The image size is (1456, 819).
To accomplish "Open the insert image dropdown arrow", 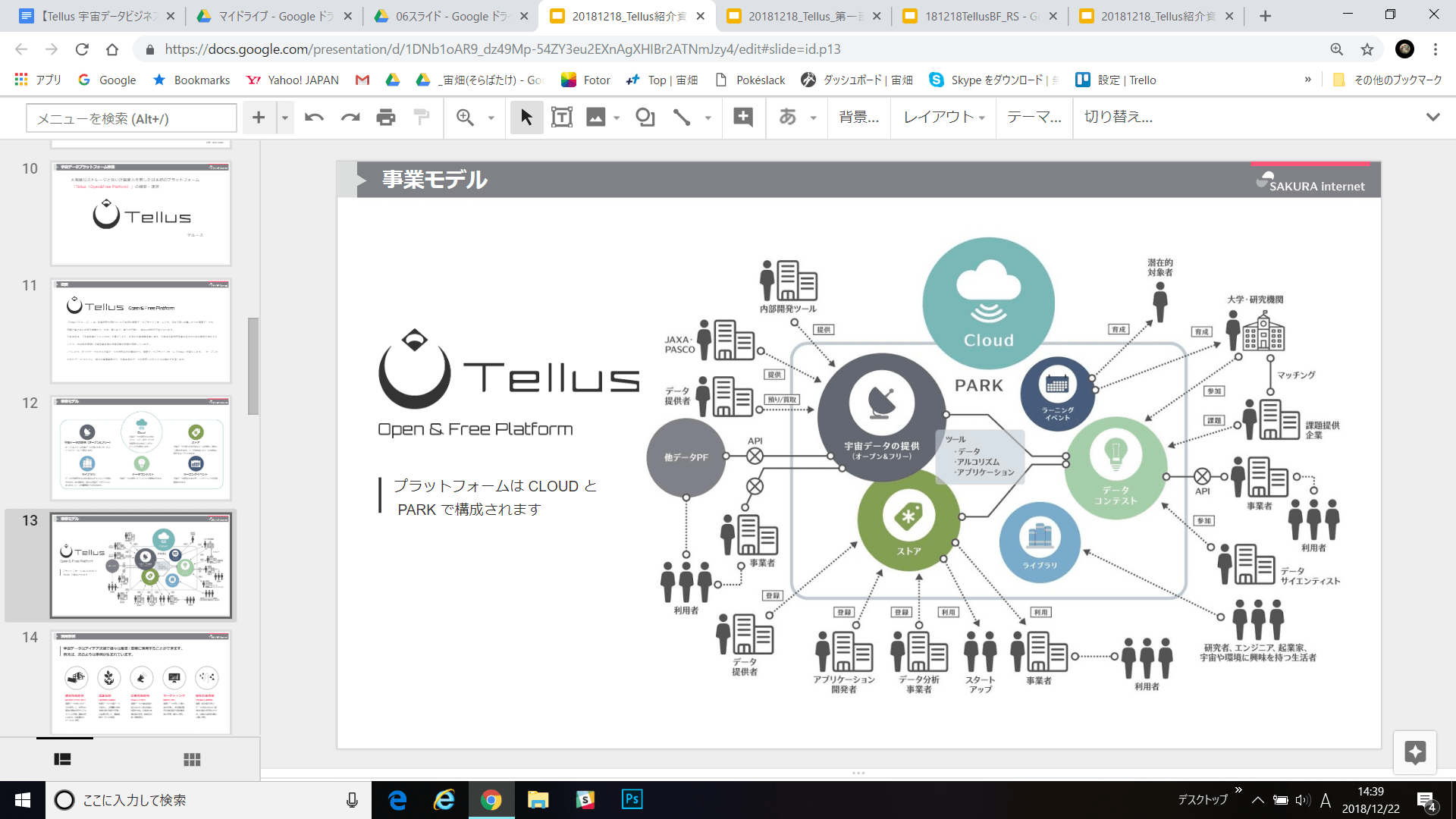I will (617, 118).
